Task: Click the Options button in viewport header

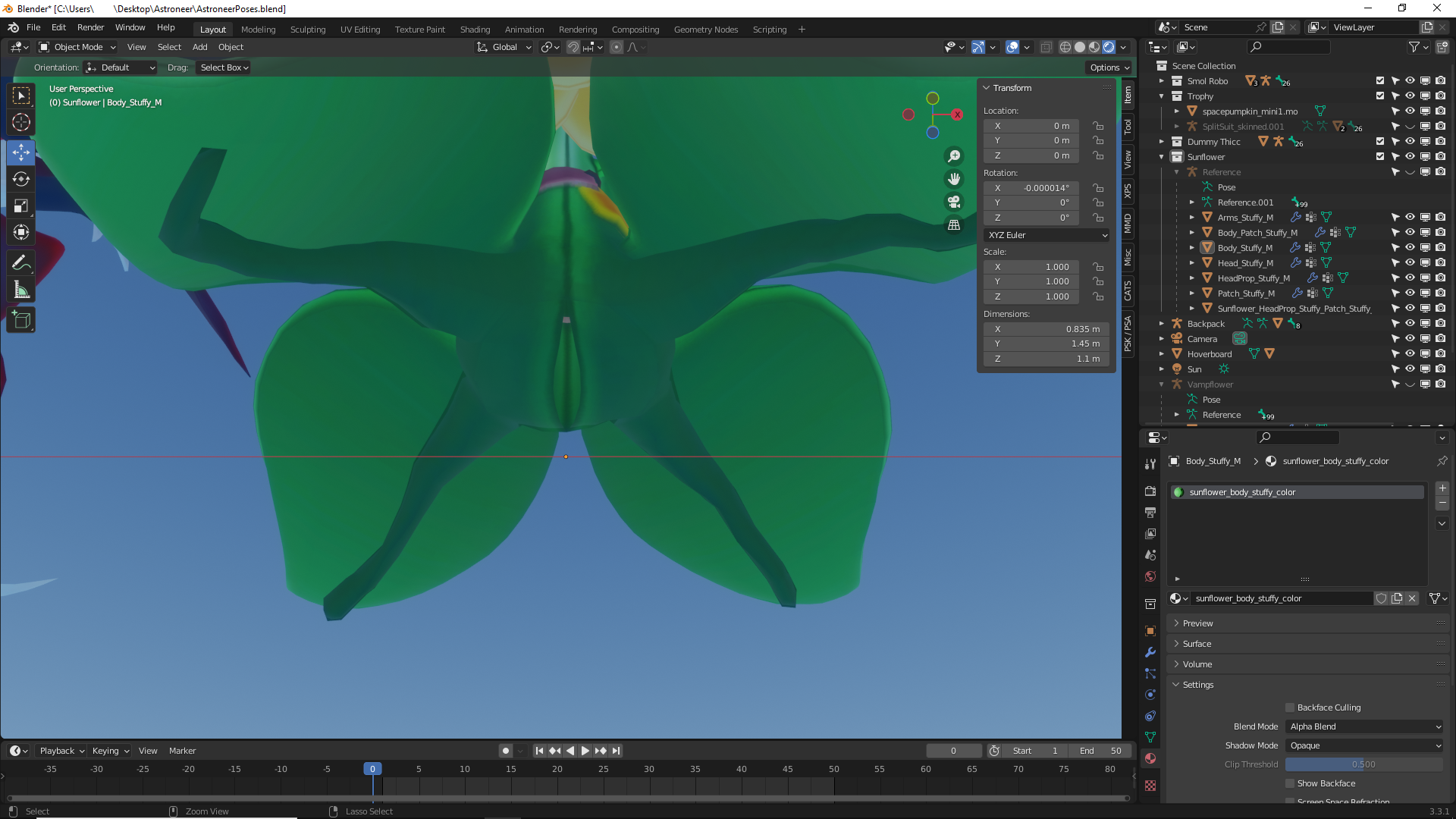Action: point(1109,67)
